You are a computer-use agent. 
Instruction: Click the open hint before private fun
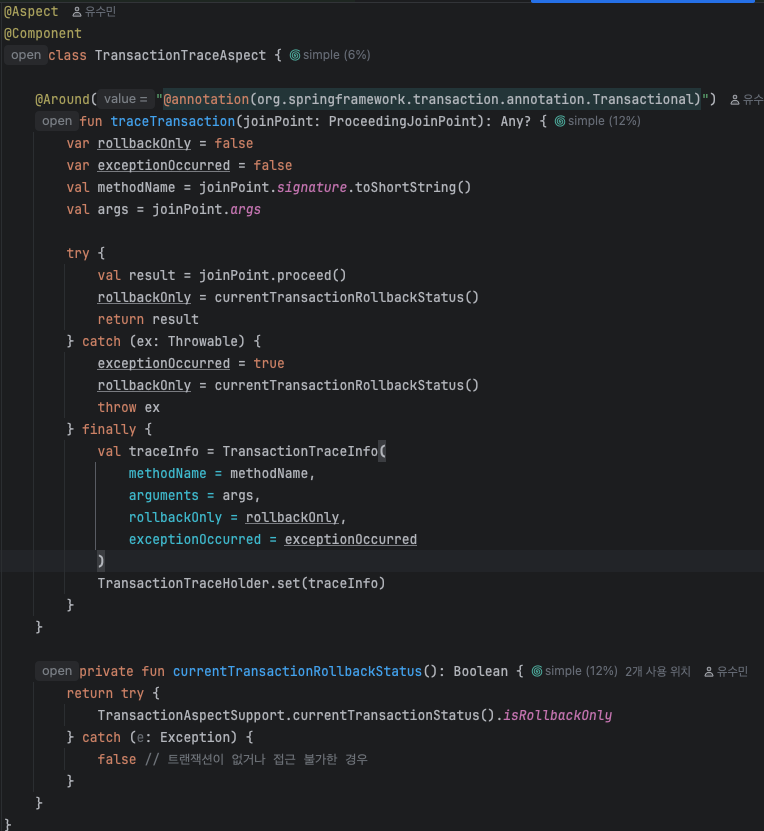pyautogui.click(x=57, y=671)
